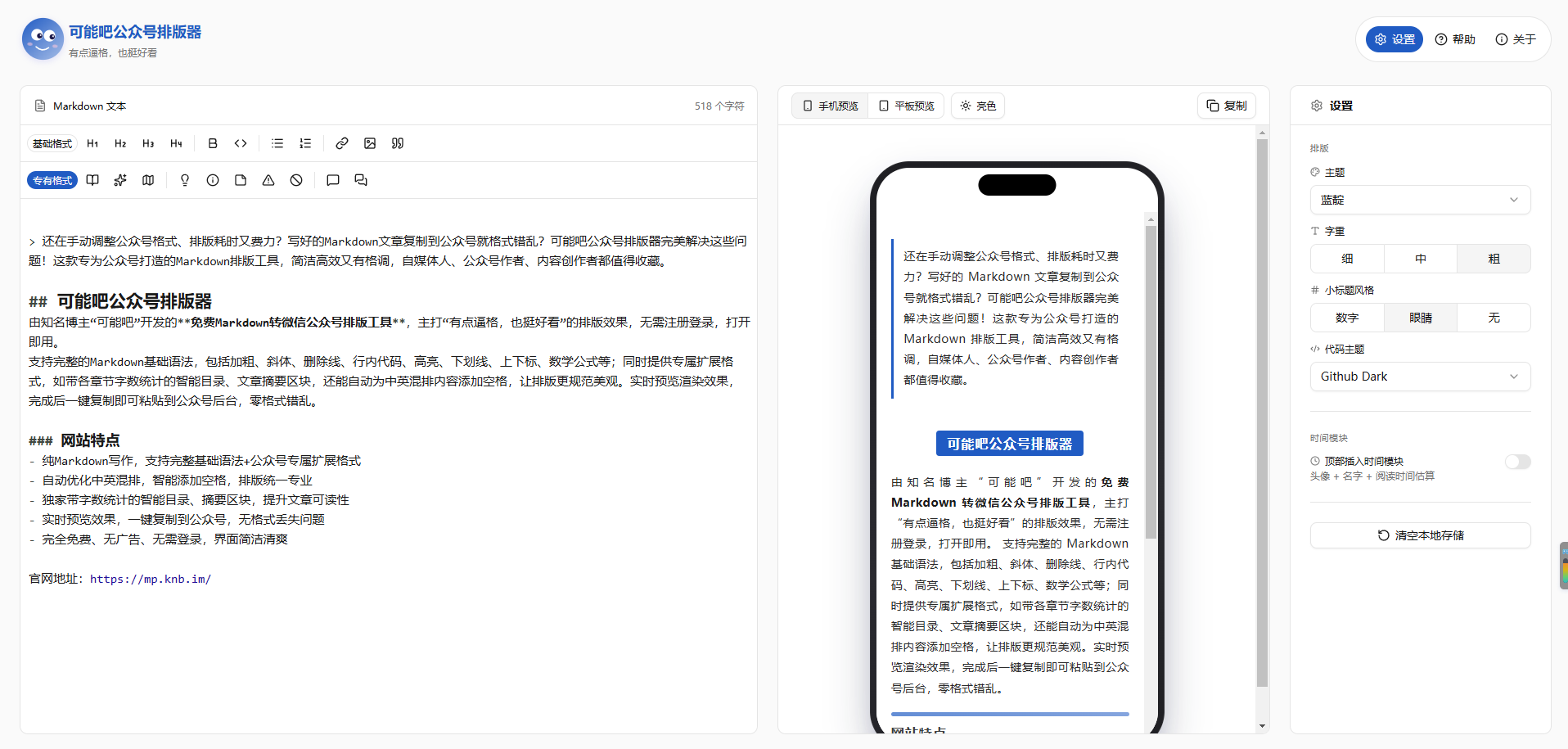Click the phone mockup's inner scrollbar thumb
This screenshot has height=749, width=1568.
point(1151,381)
